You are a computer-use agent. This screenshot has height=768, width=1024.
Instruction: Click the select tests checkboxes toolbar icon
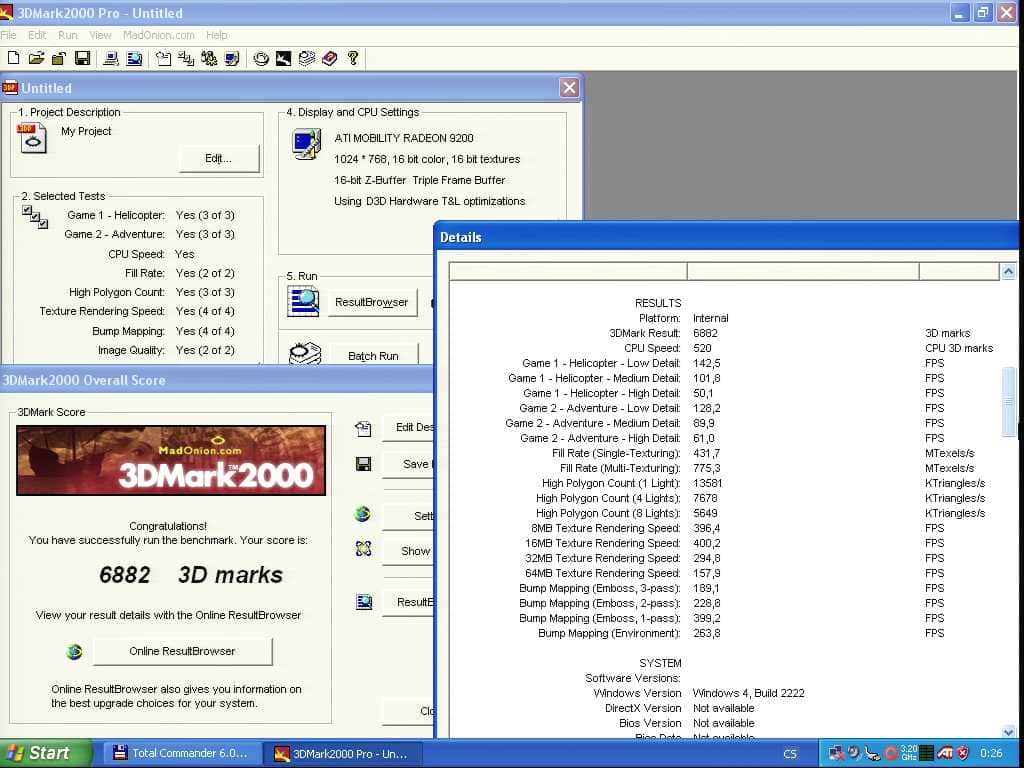pos(186,59)
